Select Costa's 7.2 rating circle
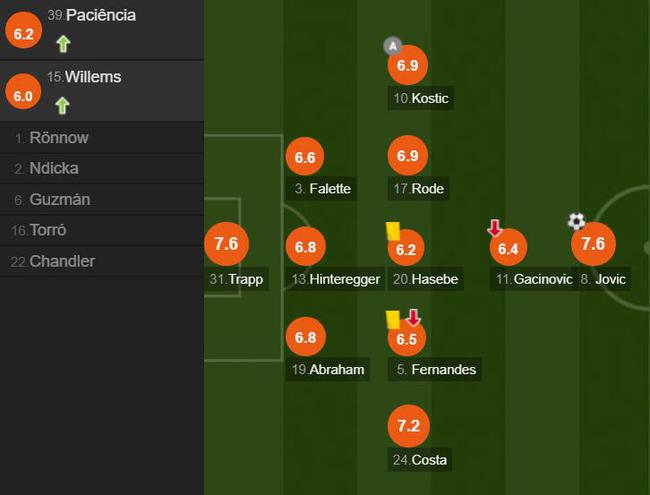This screenshot has height=495, width=650. coord(408,426)
